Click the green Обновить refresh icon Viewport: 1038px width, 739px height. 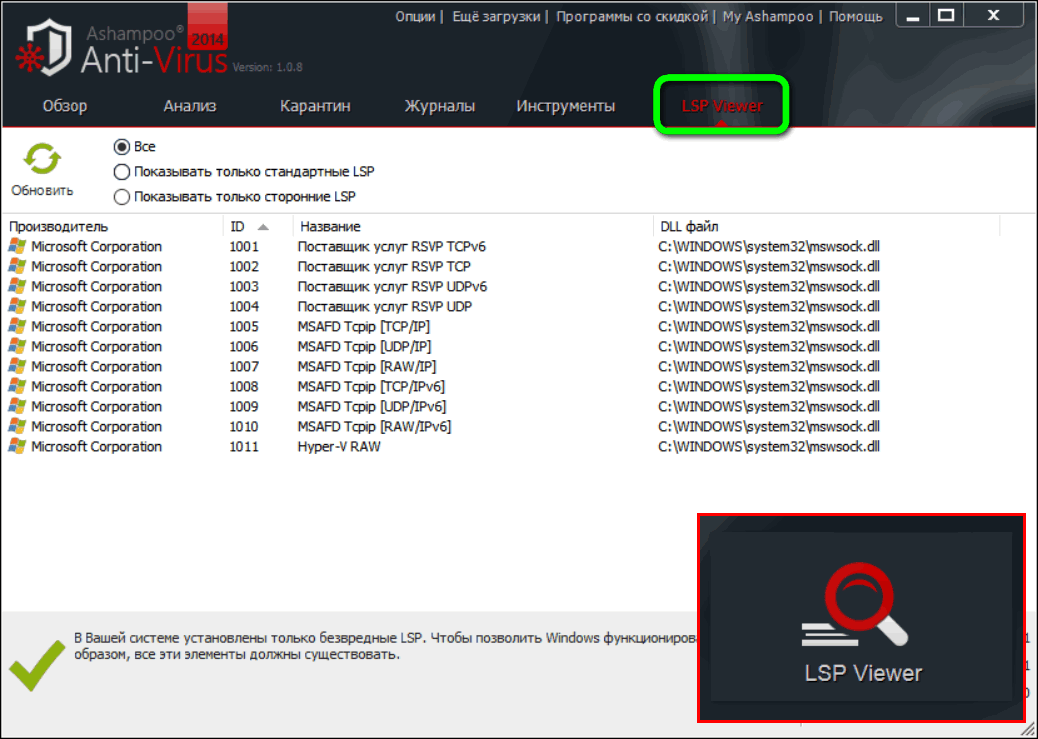[x=42, y=160]
